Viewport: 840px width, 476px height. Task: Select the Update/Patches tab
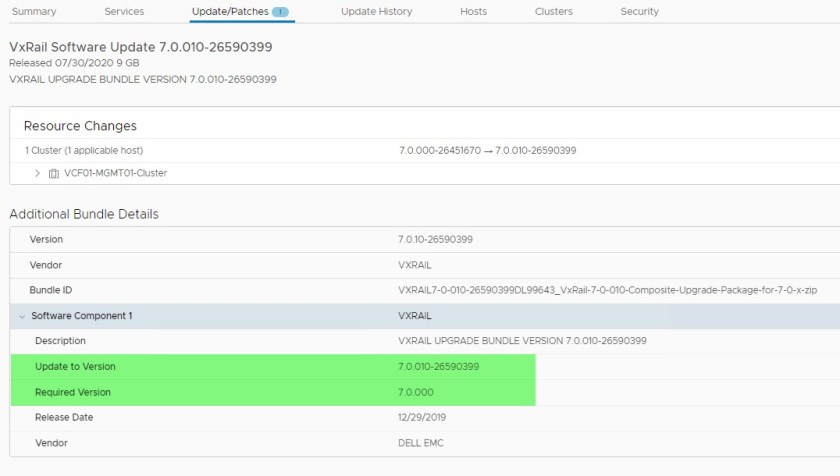click(x=229, y=12)
